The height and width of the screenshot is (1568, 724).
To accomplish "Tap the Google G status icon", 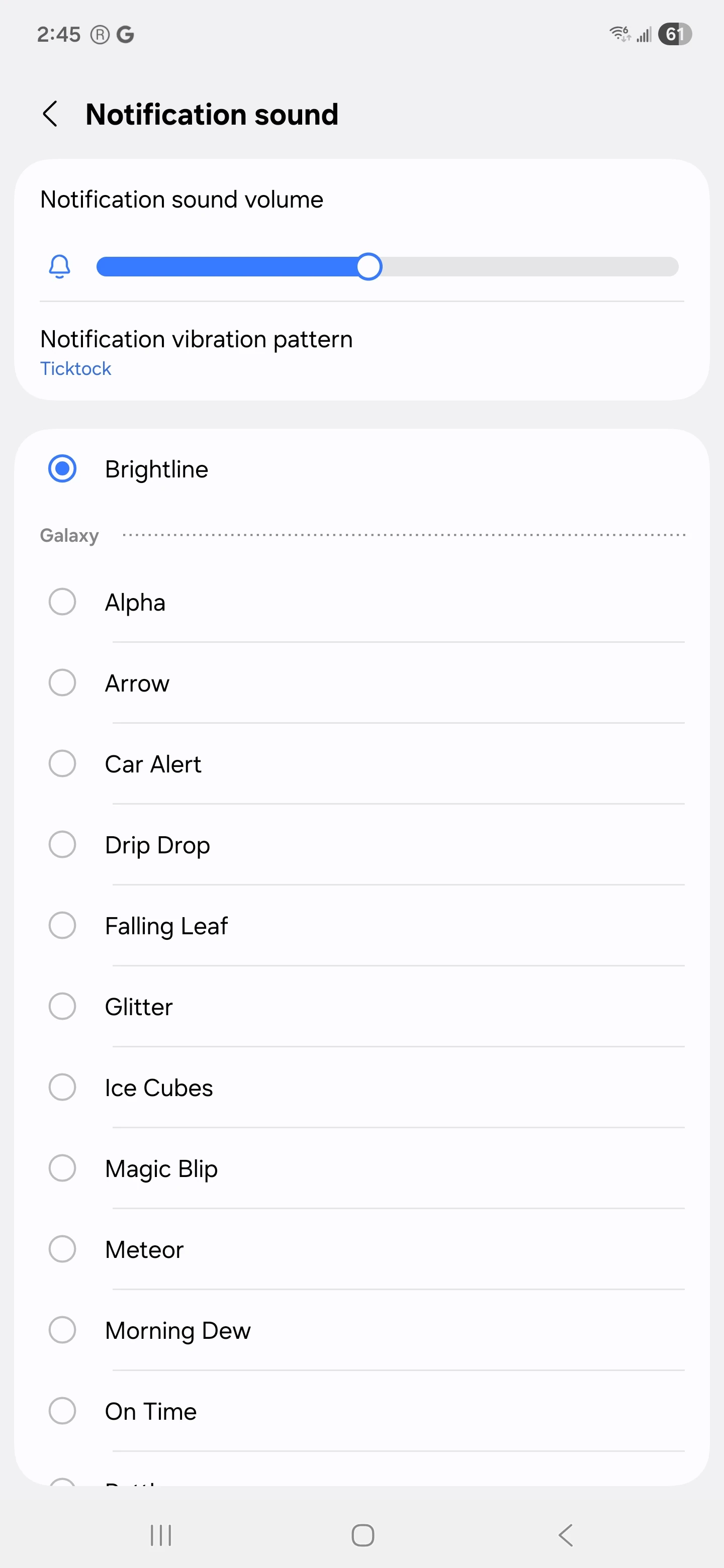I will tap(125, 35).
